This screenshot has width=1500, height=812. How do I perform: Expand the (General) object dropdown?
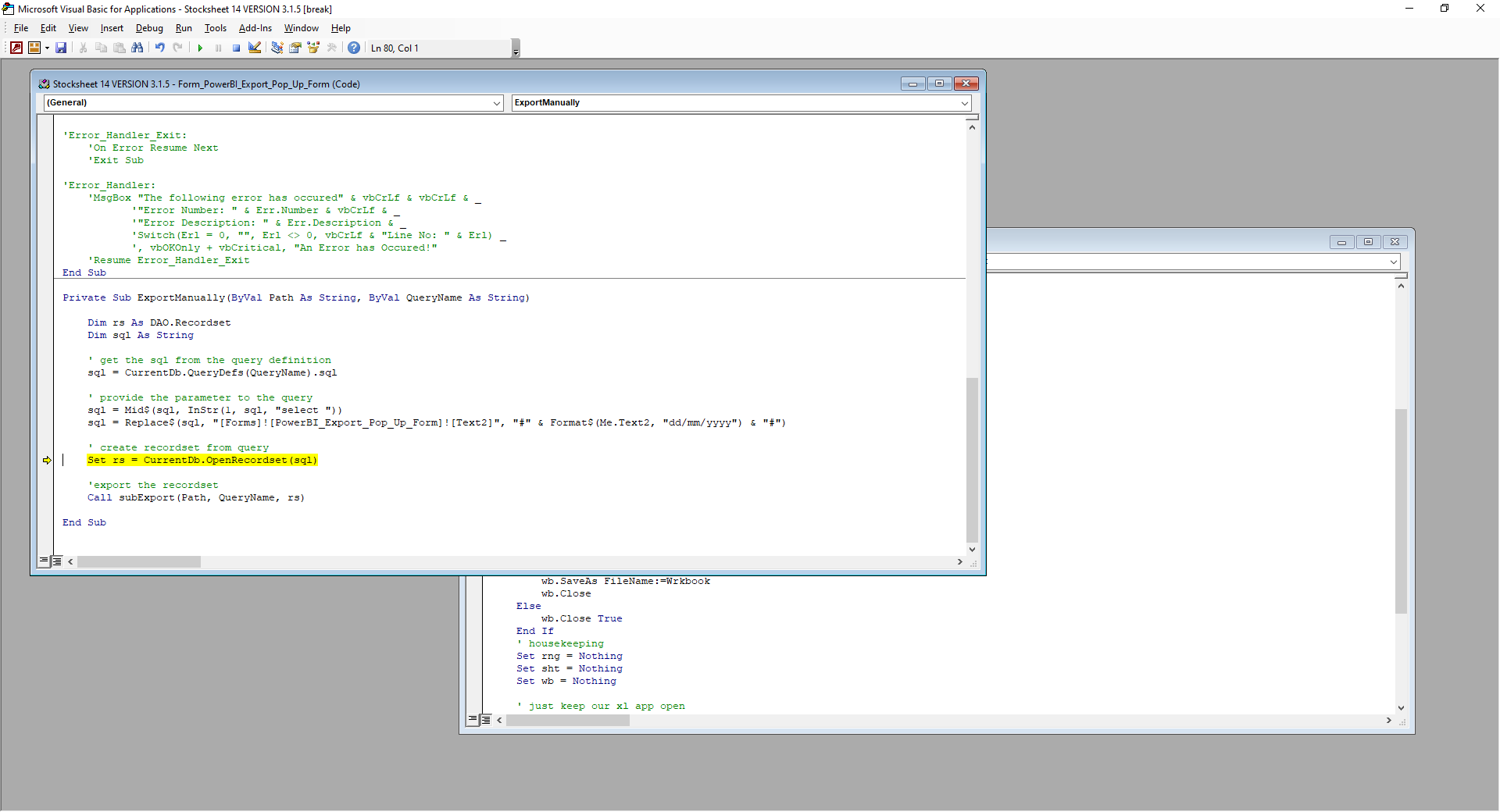tap(497, 103)
